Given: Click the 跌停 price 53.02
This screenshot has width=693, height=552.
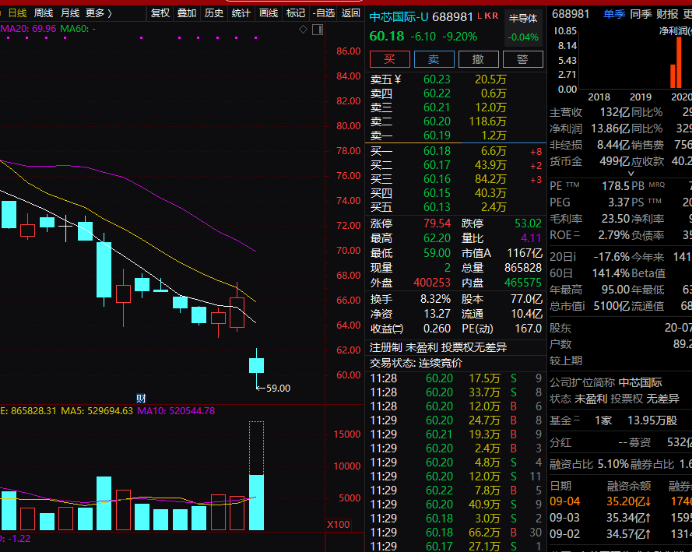Looking at the screenshot, I should (528, 223).
